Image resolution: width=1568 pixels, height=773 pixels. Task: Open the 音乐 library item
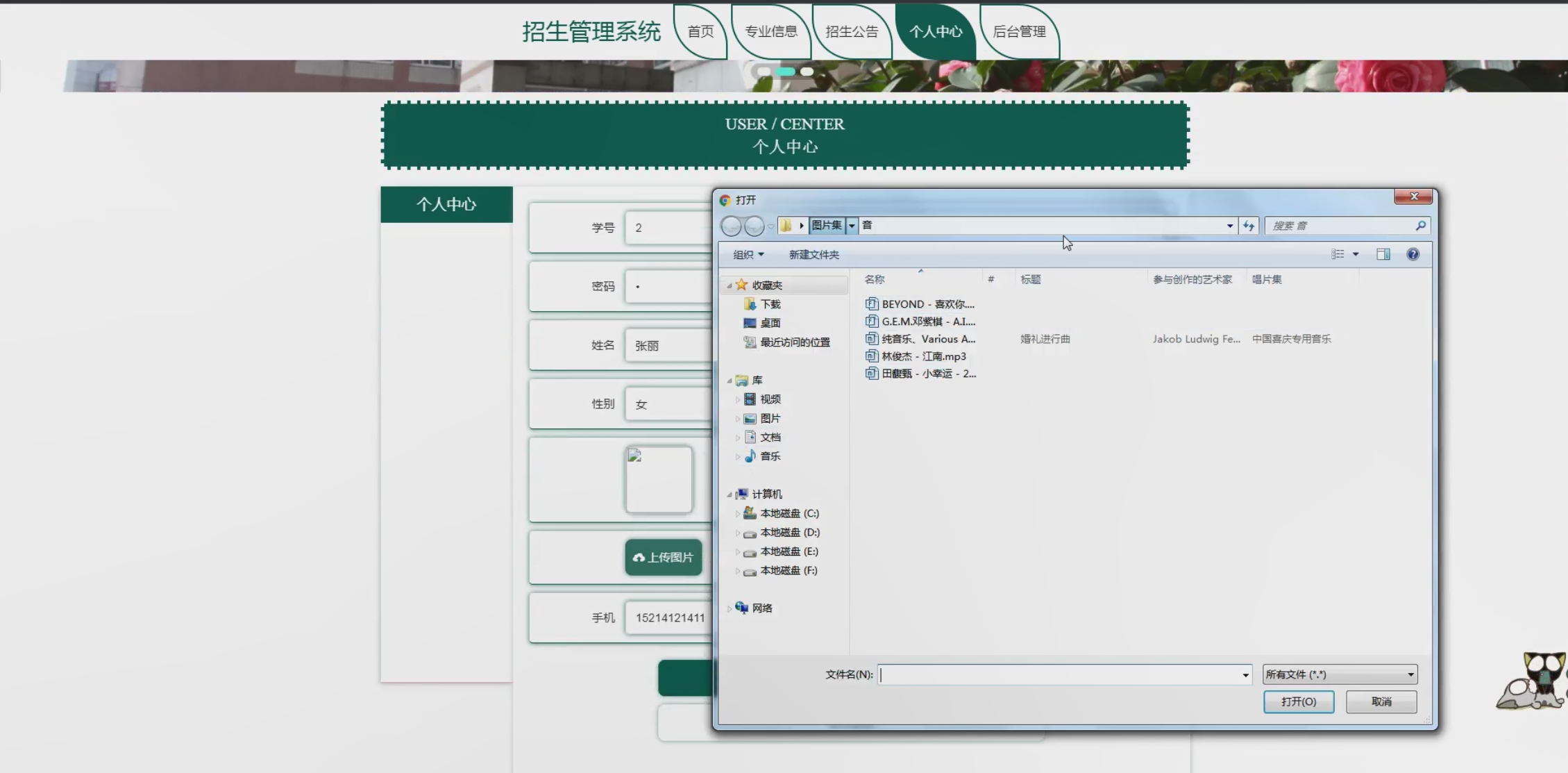tap(769, 456)
